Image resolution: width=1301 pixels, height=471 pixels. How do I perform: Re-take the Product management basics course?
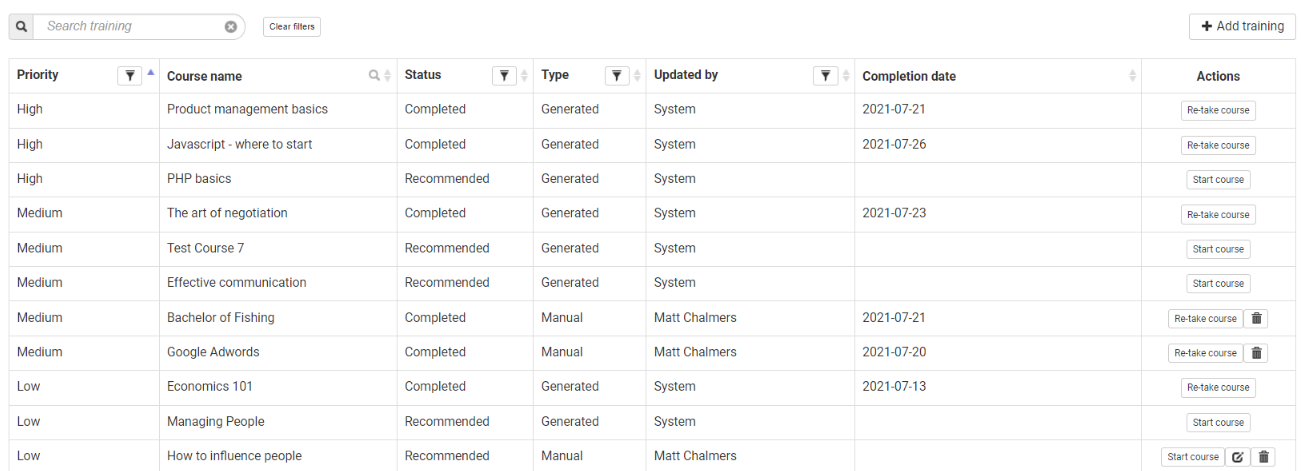point(1218,110)
